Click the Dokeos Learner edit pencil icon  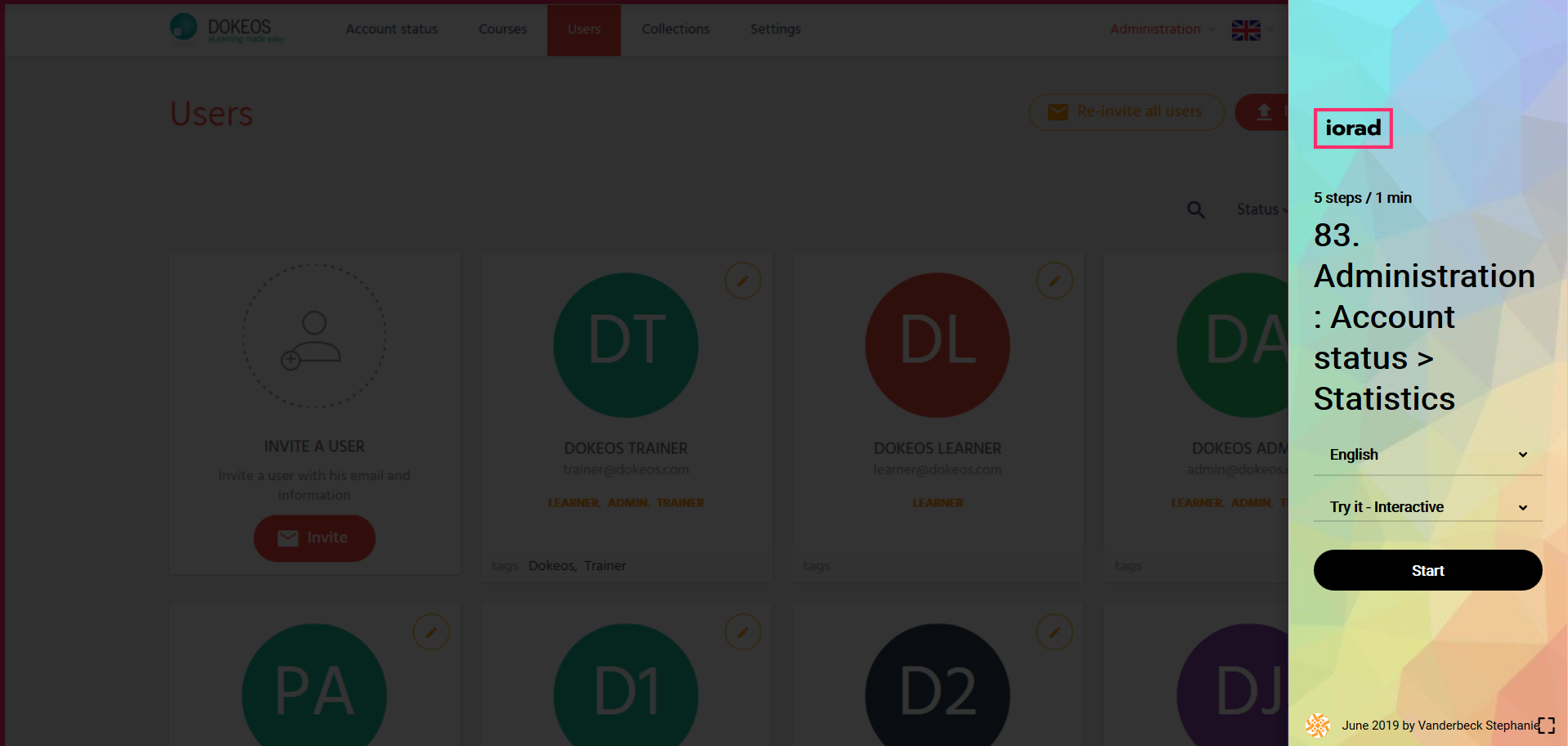(1054, 281)
